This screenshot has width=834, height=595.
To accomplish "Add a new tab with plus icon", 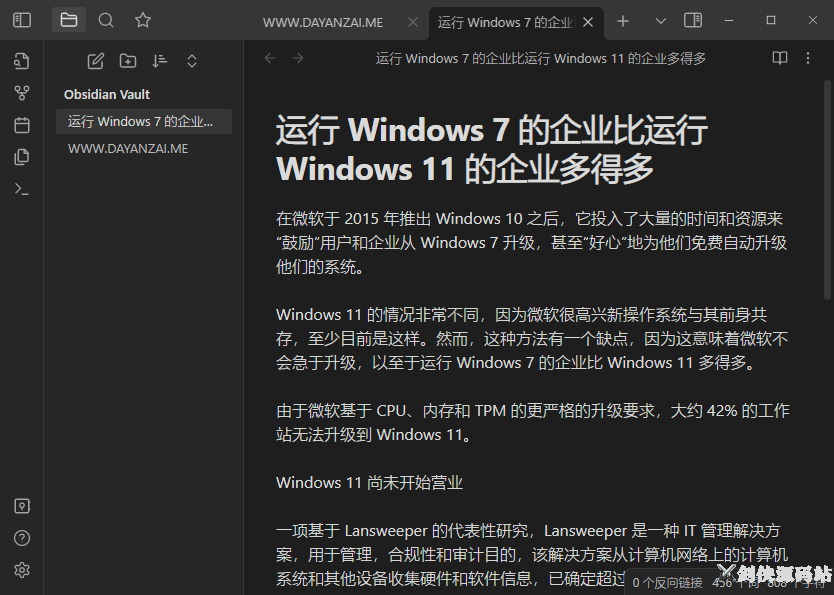I will [x=623, y=21].
